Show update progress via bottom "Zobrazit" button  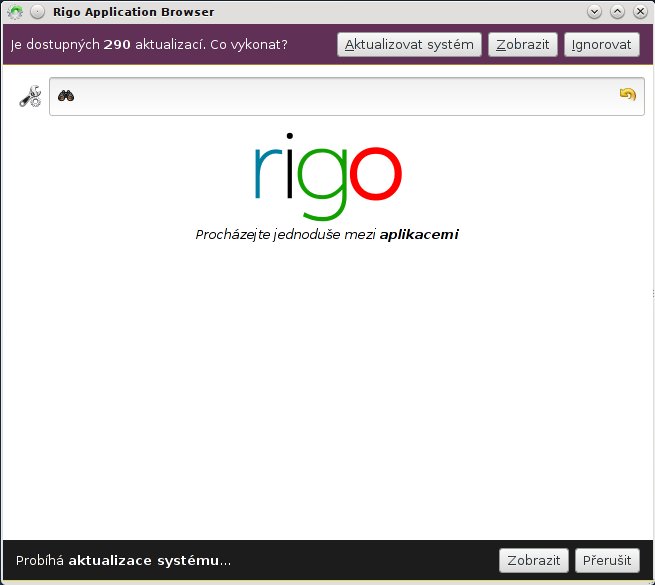533,561
